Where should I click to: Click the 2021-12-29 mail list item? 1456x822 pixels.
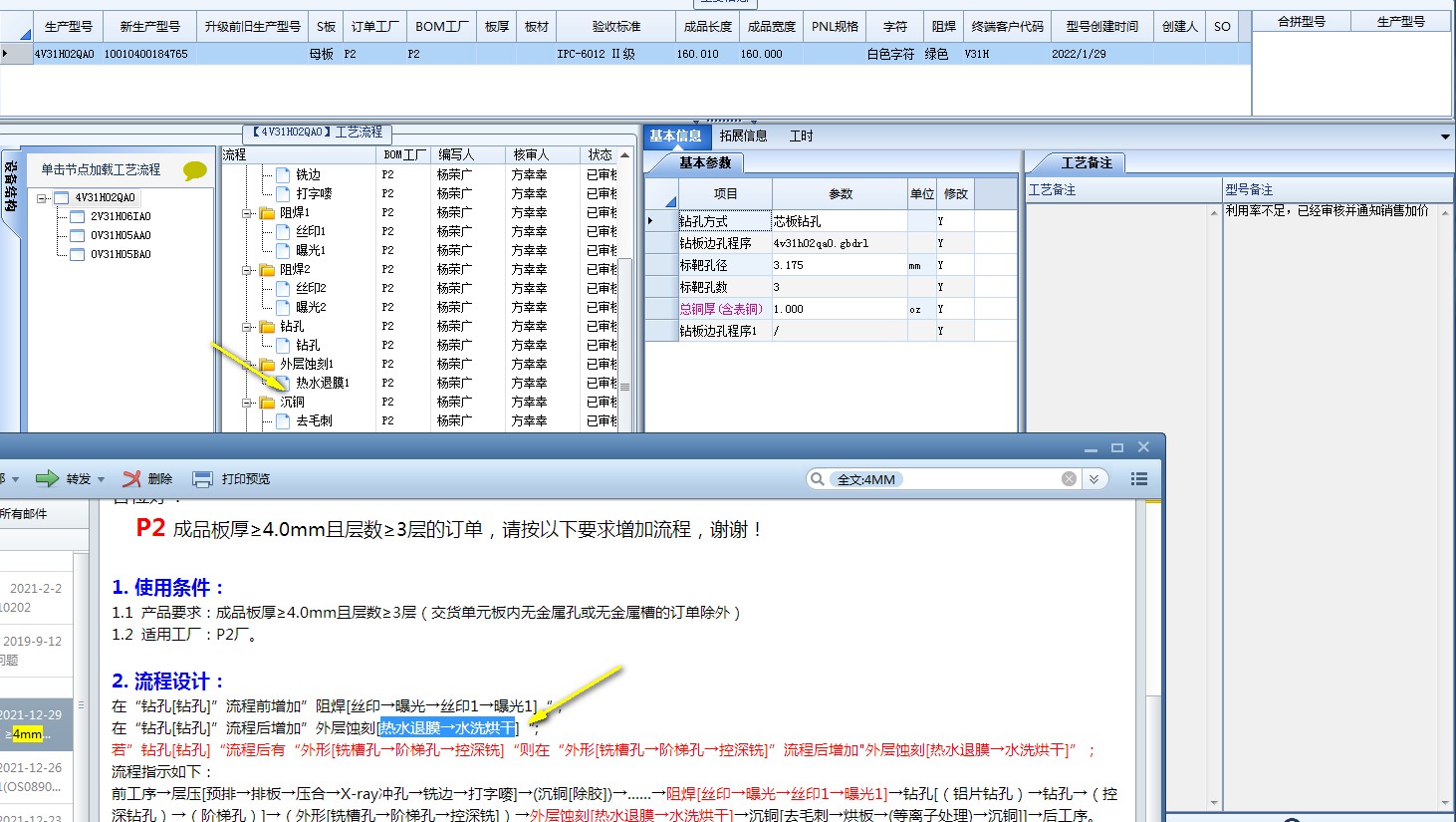click(36, 724)
